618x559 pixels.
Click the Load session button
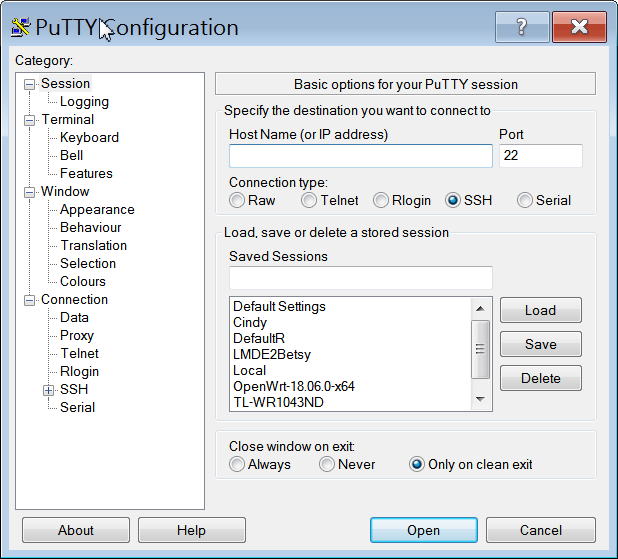541,310
